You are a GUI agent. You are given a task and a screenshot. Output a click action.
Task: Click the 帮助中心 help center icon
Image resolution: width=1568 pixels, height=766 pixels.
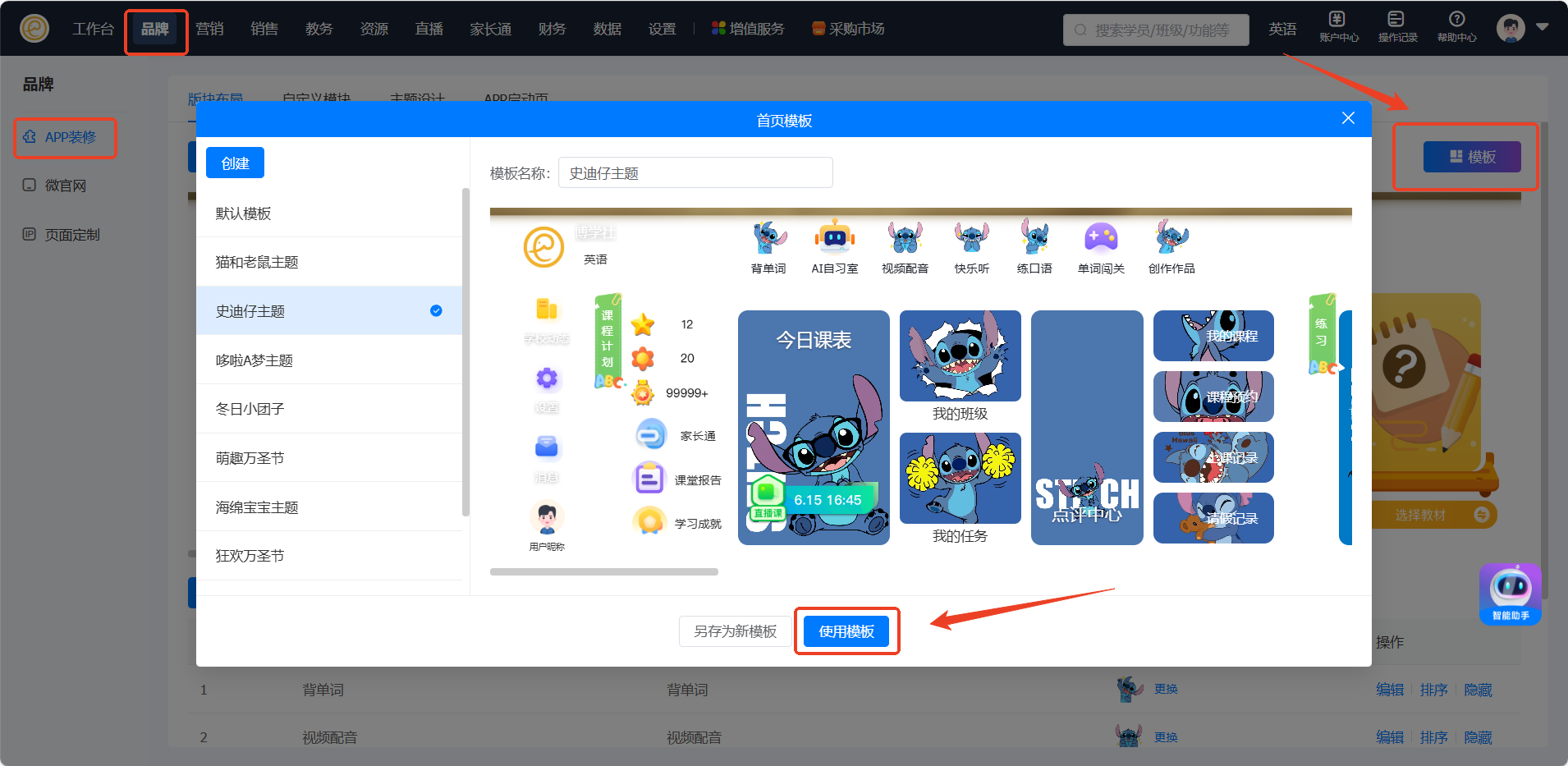tap(1456, 26)
